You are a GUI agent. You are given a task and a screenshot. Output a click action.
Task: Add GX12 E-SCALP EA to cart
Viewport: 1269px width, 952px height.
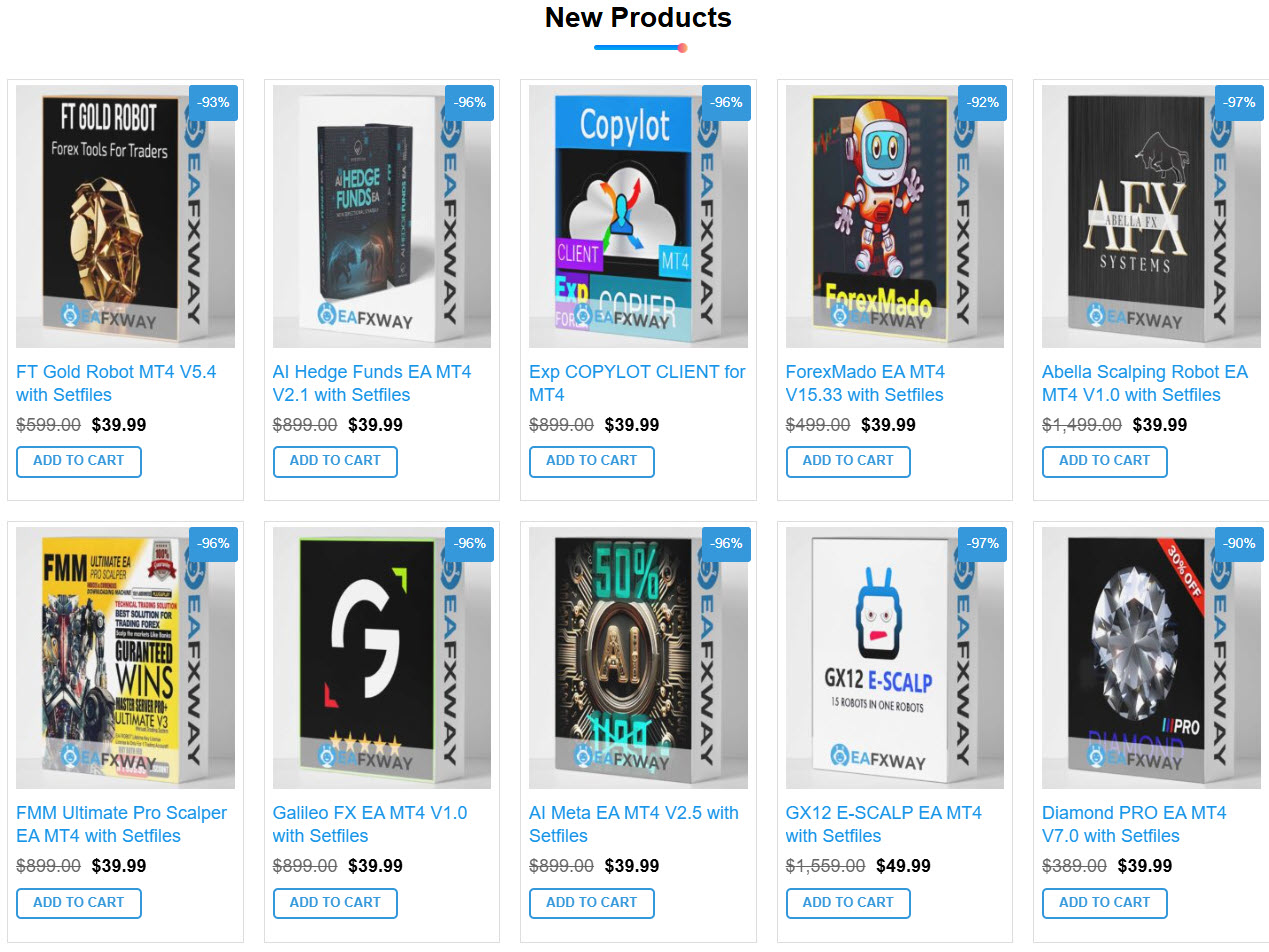(848, 903)
